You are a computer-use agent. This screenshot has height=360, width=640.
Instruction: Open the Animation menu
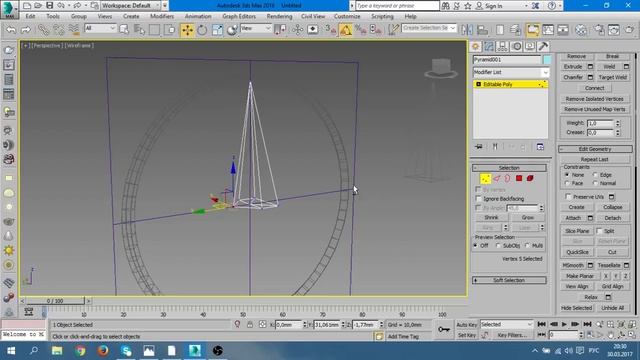(x=198, y=16)
